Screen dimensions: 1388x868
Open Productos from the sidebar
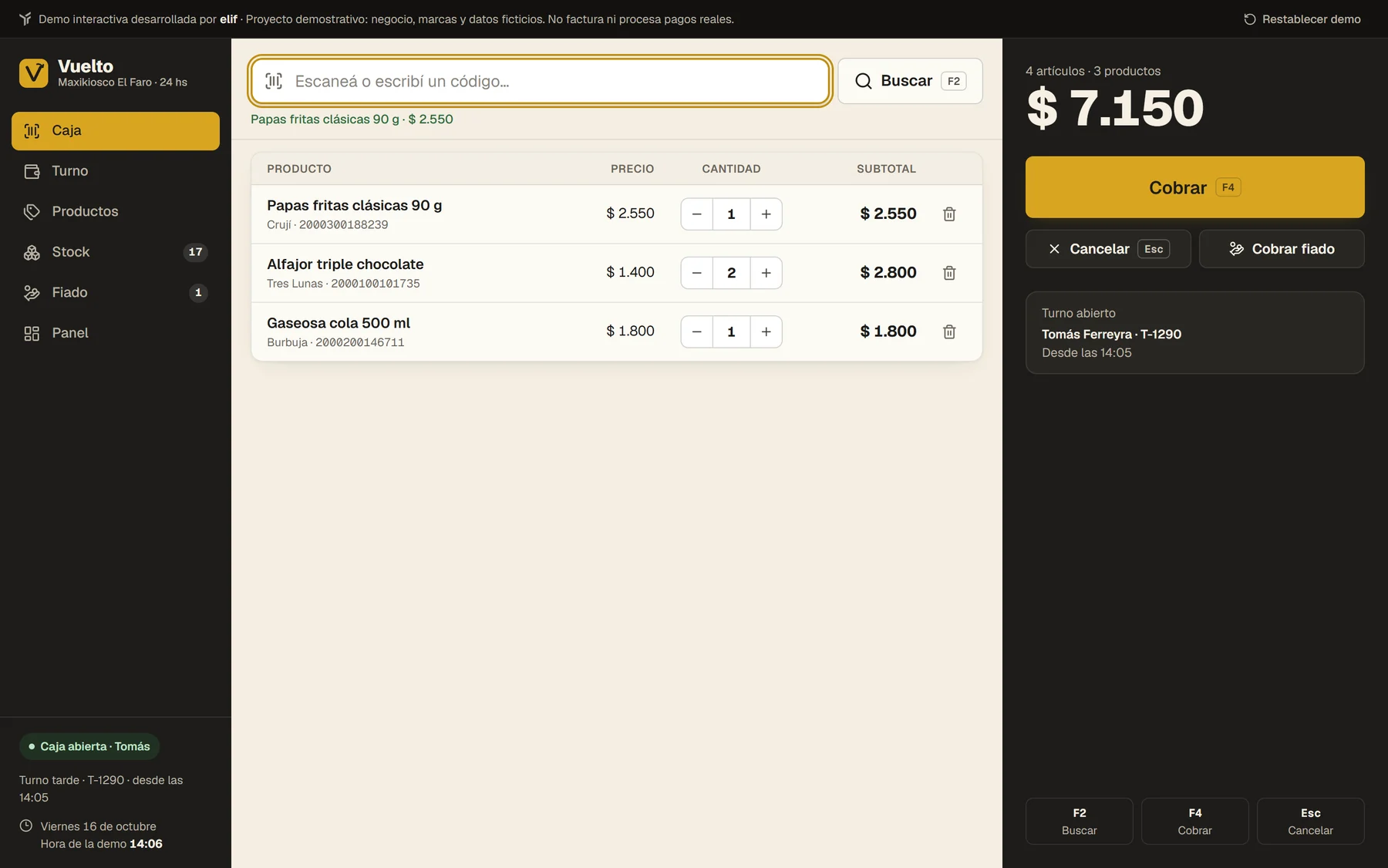[x=116, y=211]
